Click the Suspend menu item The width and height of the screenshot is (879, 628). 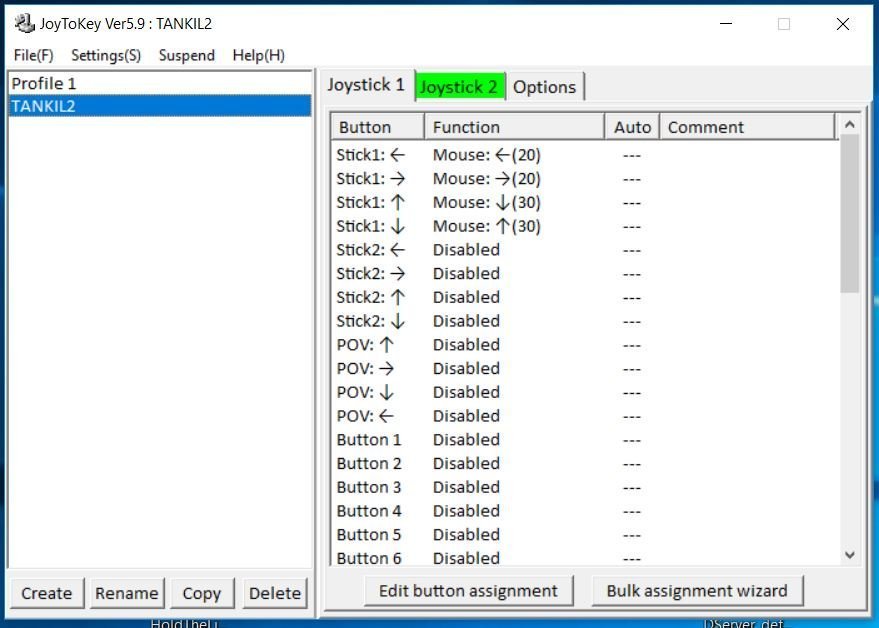(187, 56)
